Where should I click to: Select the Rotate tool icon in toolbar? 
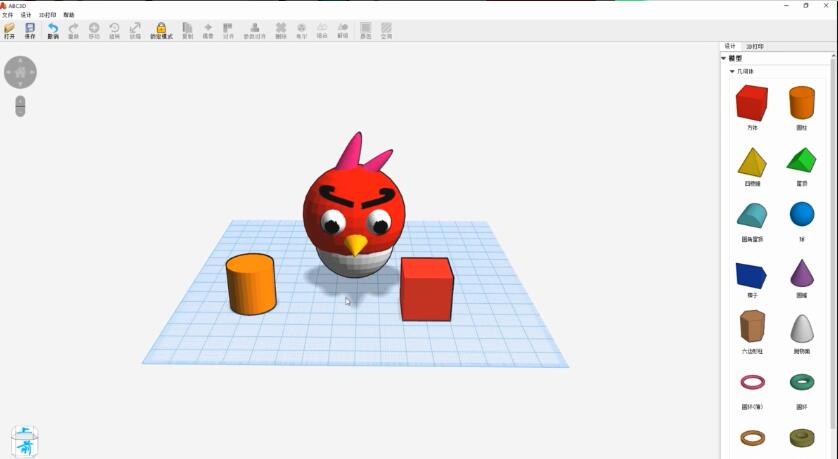114,28
